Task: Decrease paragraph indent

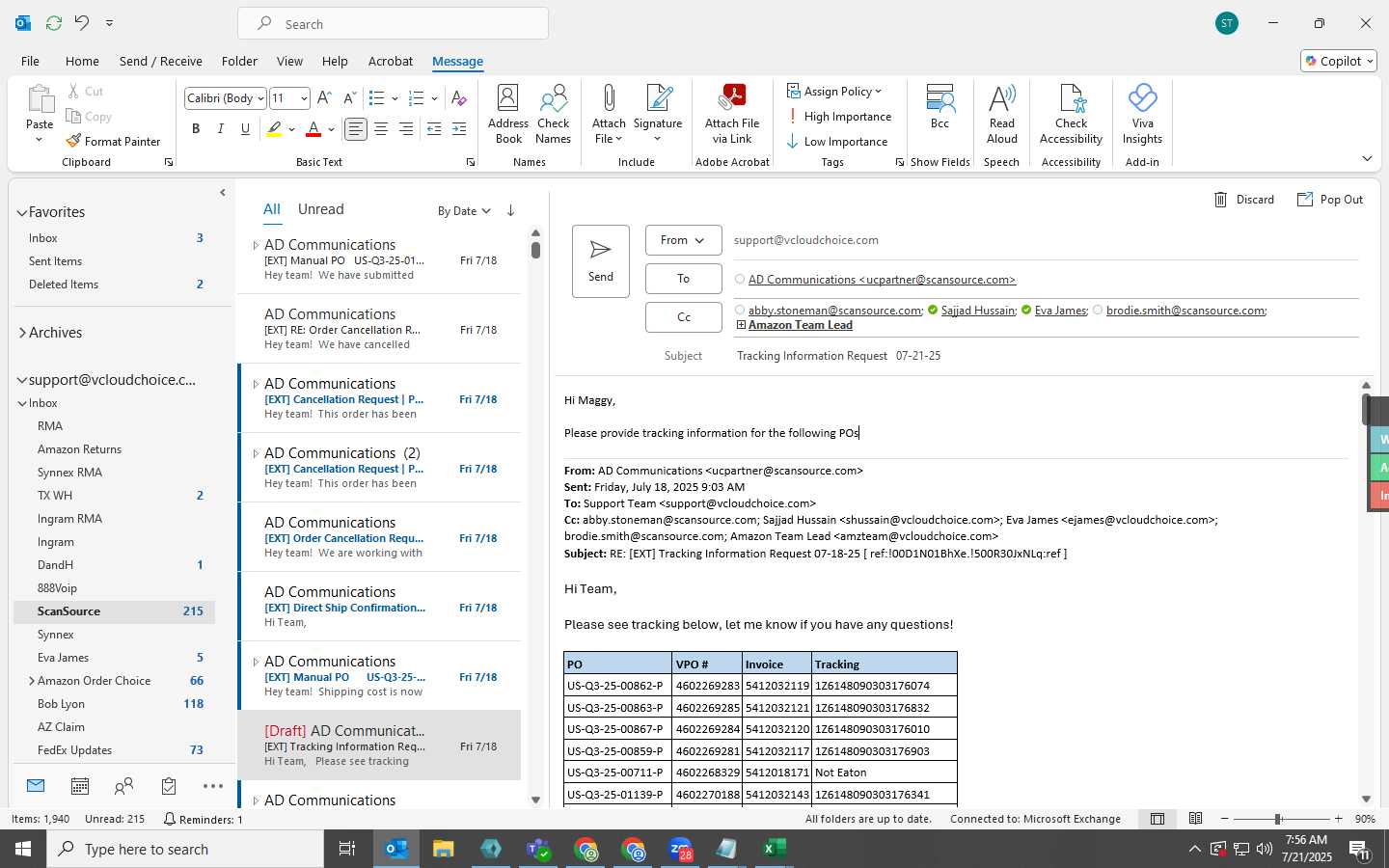Action: [x=434, y=128]
